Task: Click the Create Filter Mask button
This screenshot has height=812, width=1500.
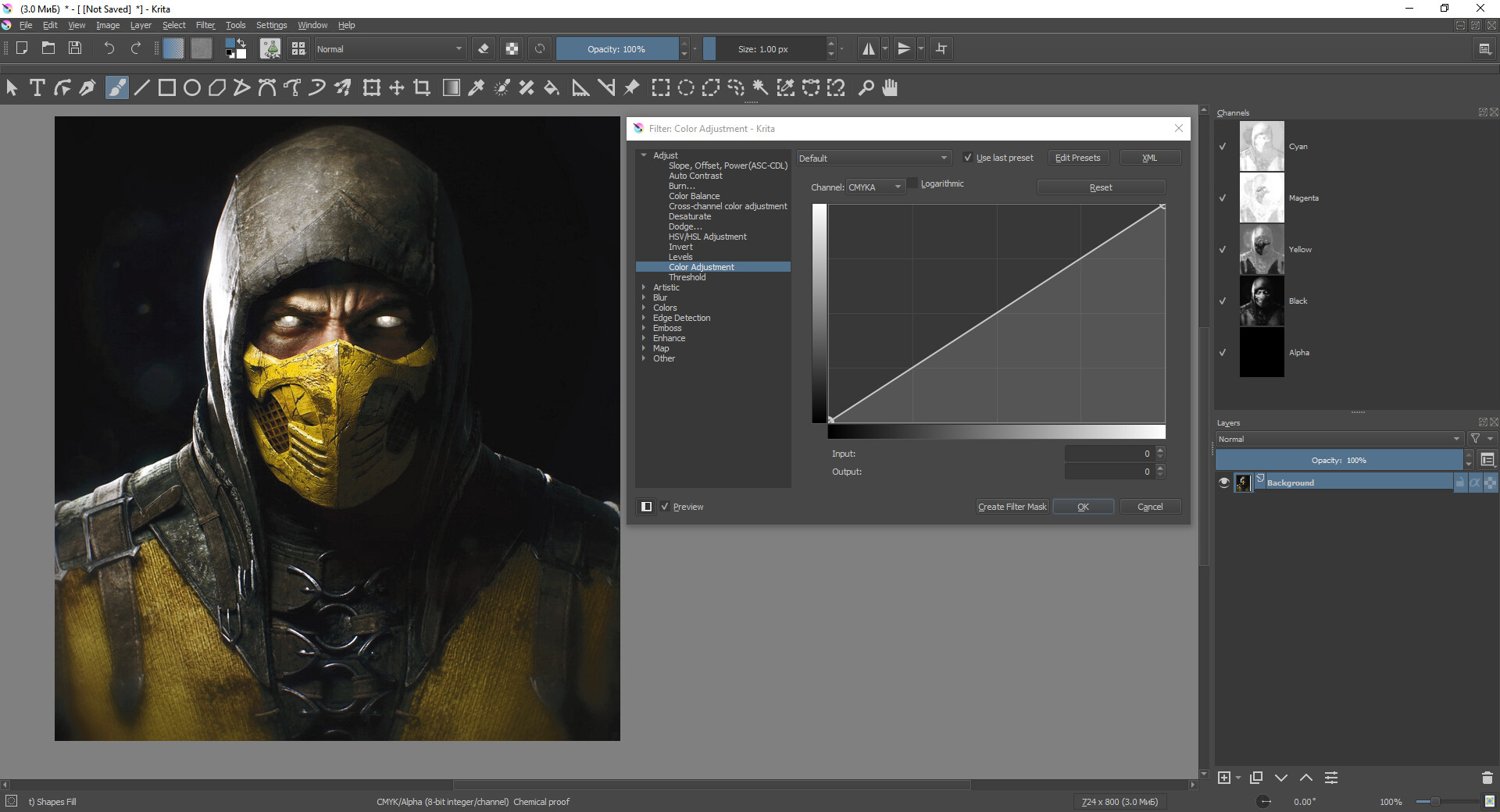Action: (x=1012, y=507)
